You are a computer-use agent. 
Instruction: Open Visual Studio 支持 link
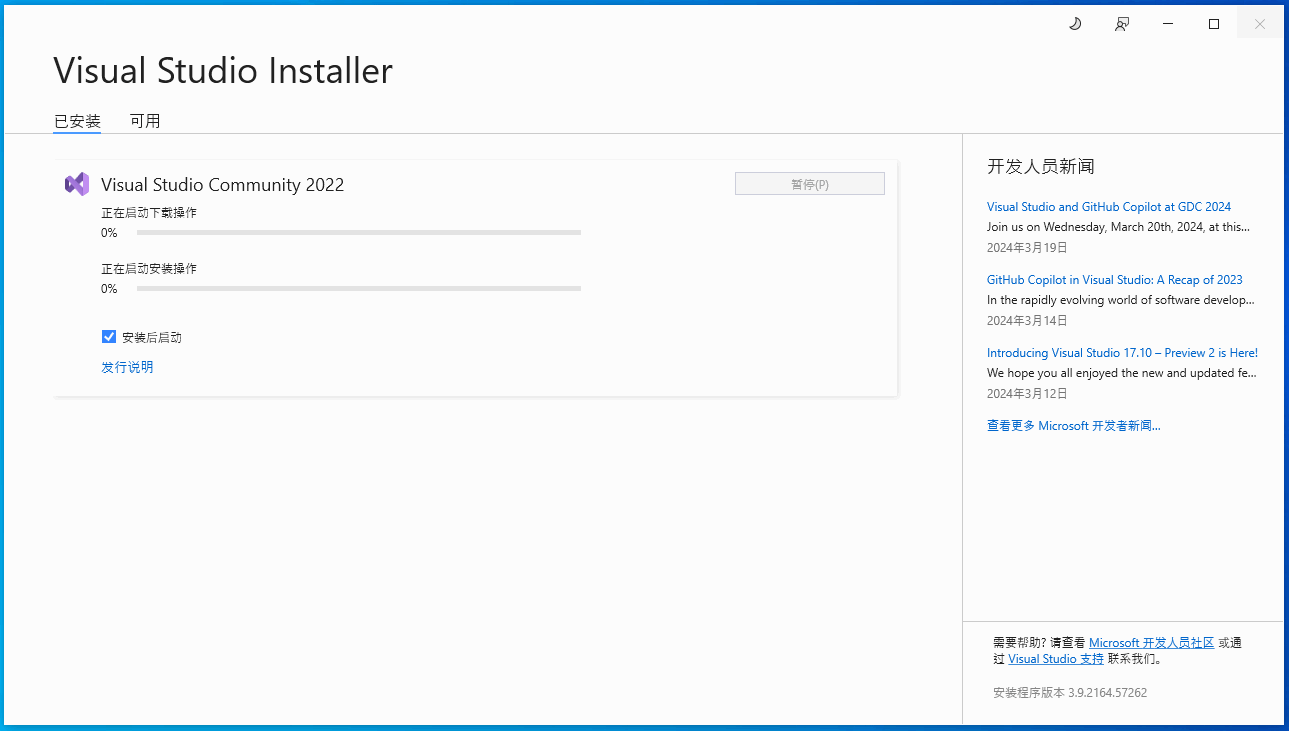1056,659
